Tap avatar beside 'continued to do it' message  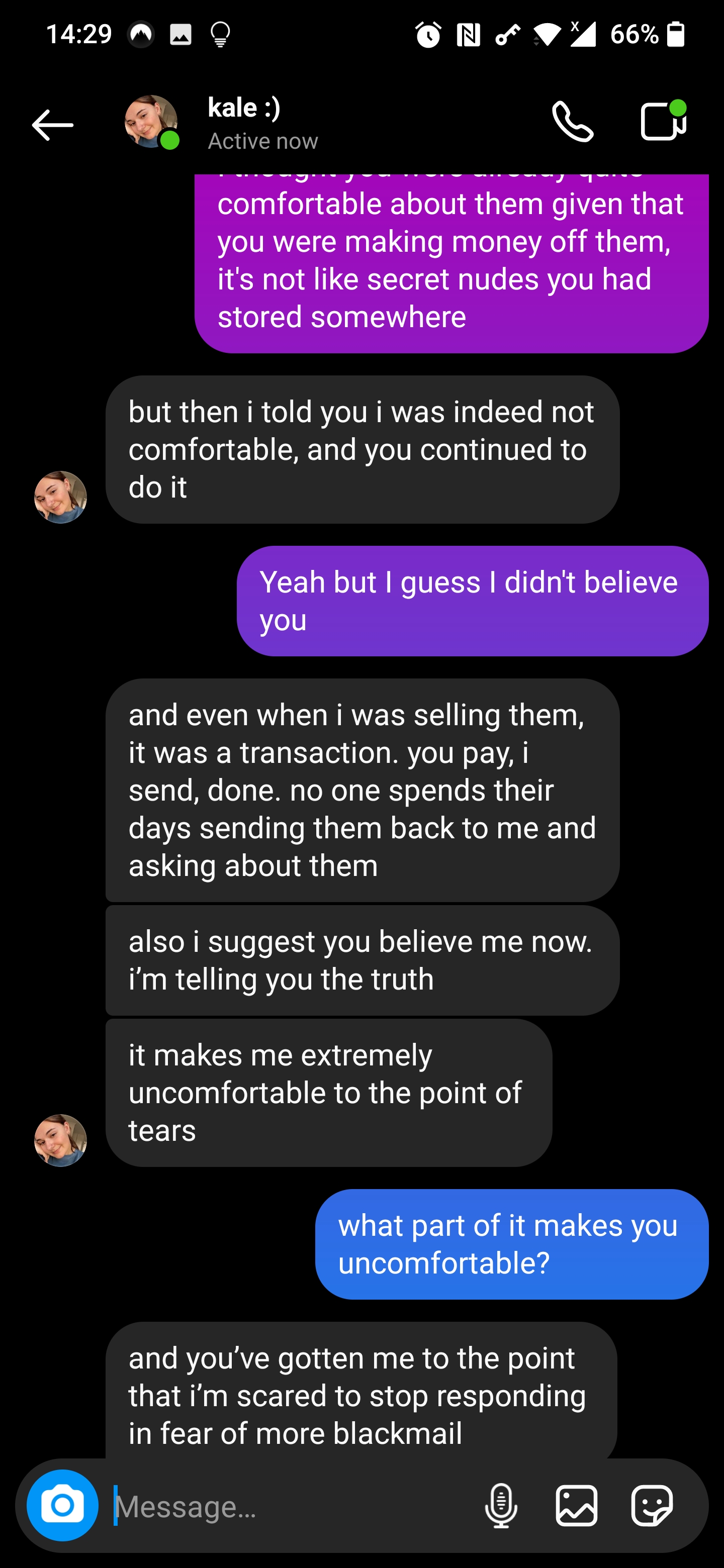click(60, 497)
